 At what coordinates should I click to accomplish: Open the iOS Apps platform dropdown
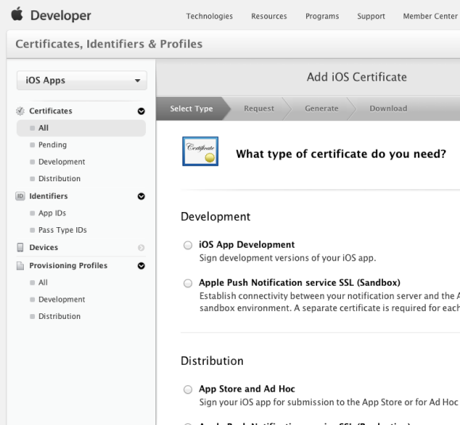tap(82, 80)
